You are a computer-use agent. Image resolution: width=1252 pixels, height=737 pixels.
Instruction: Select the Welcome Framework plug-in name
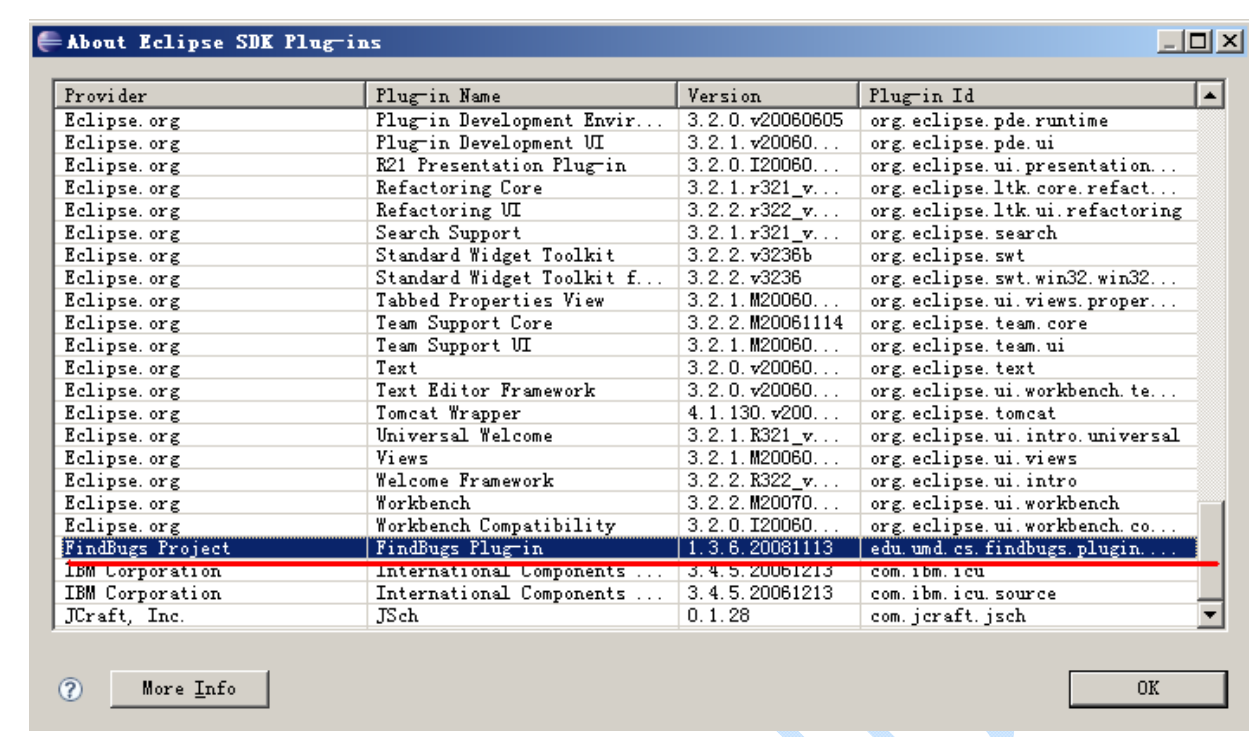464,480
